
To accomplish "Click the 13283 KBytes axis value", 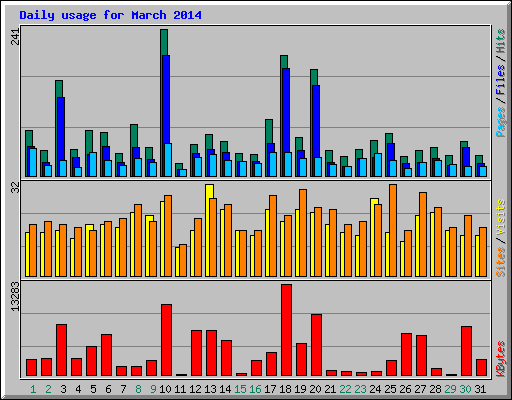I will click(15, 297).
